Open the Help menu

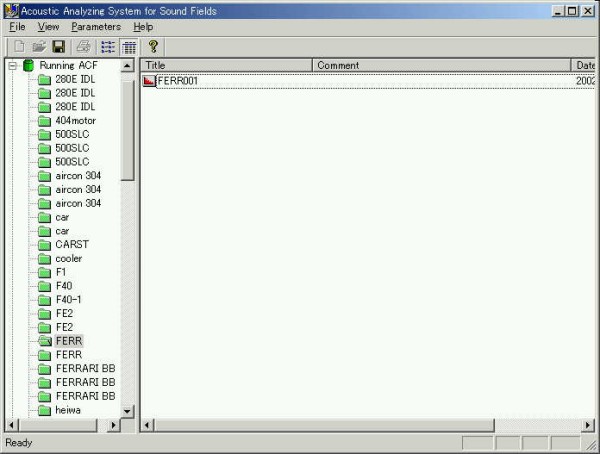143,27
